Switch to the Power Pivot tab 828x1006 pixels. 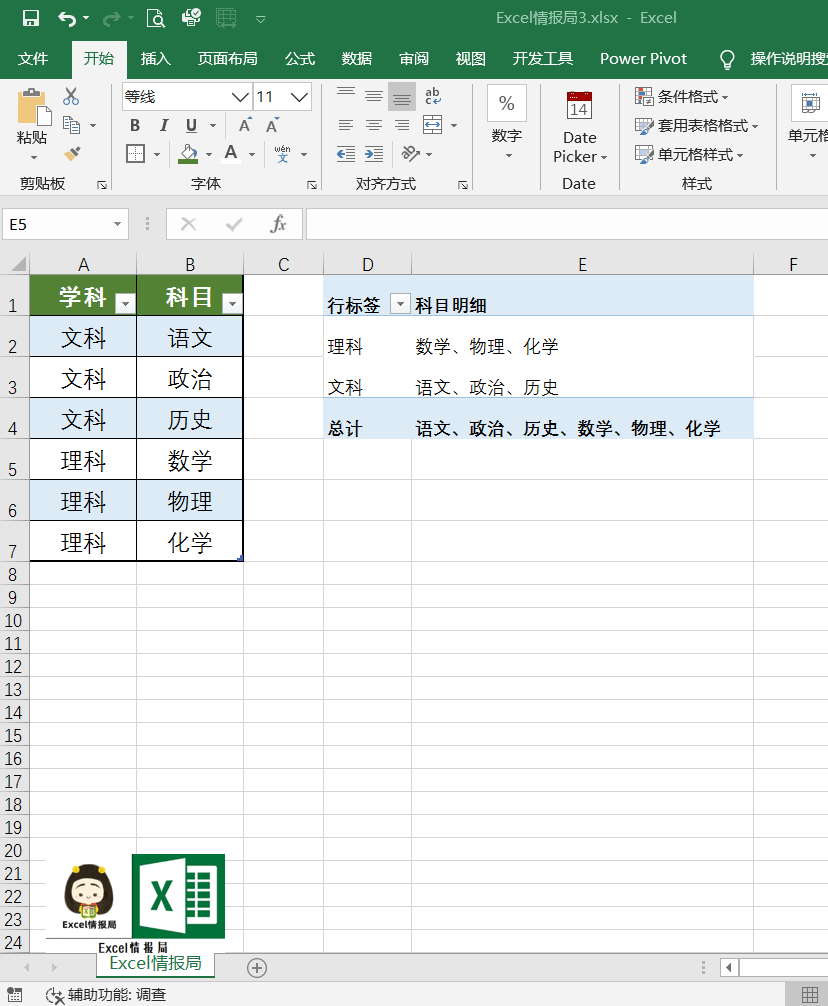(643, 59)
